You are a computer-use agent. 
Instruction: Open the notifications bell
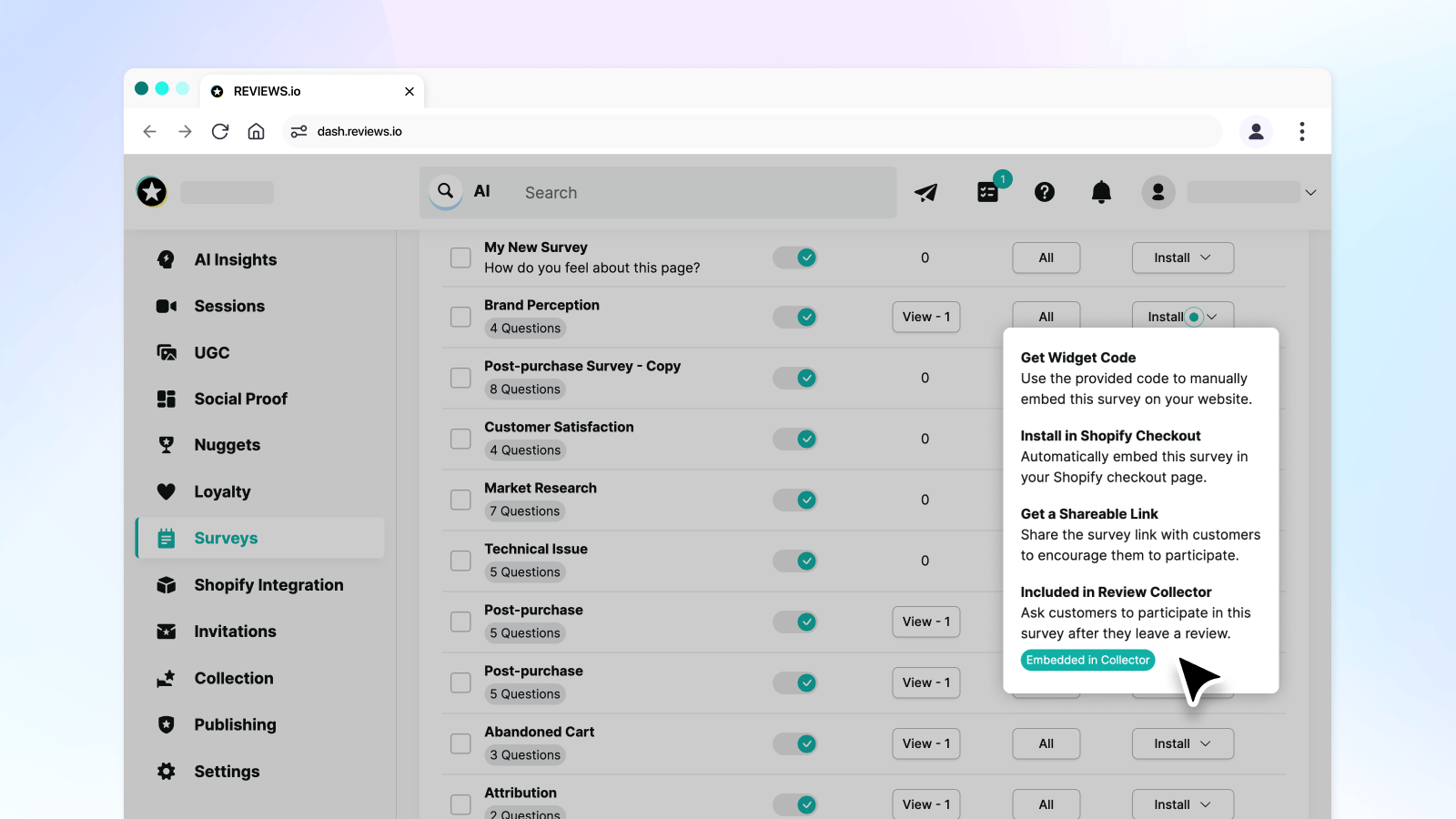pos(1101,192)
